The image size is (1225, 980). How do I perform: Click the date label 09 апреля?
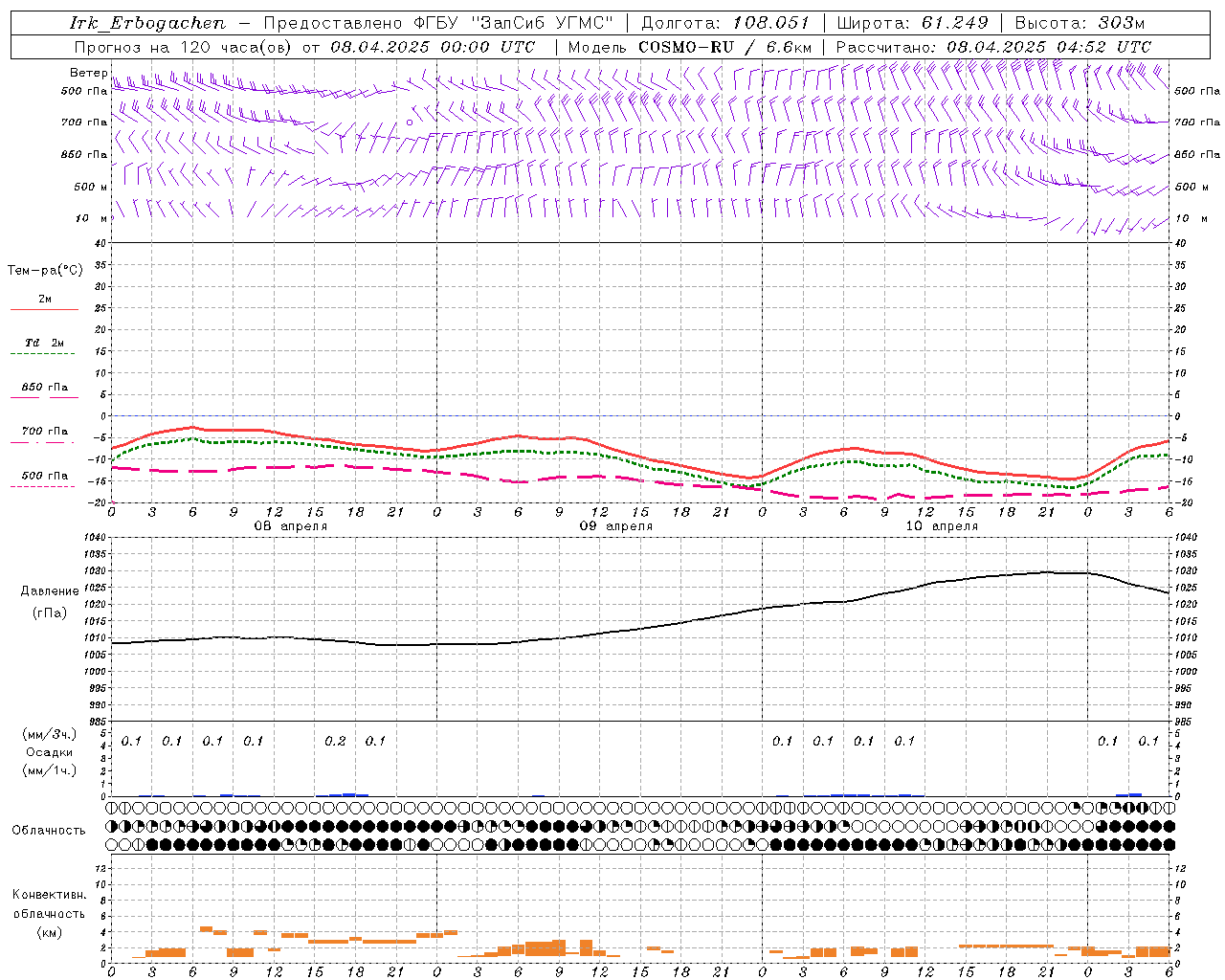tap(615, 526)
